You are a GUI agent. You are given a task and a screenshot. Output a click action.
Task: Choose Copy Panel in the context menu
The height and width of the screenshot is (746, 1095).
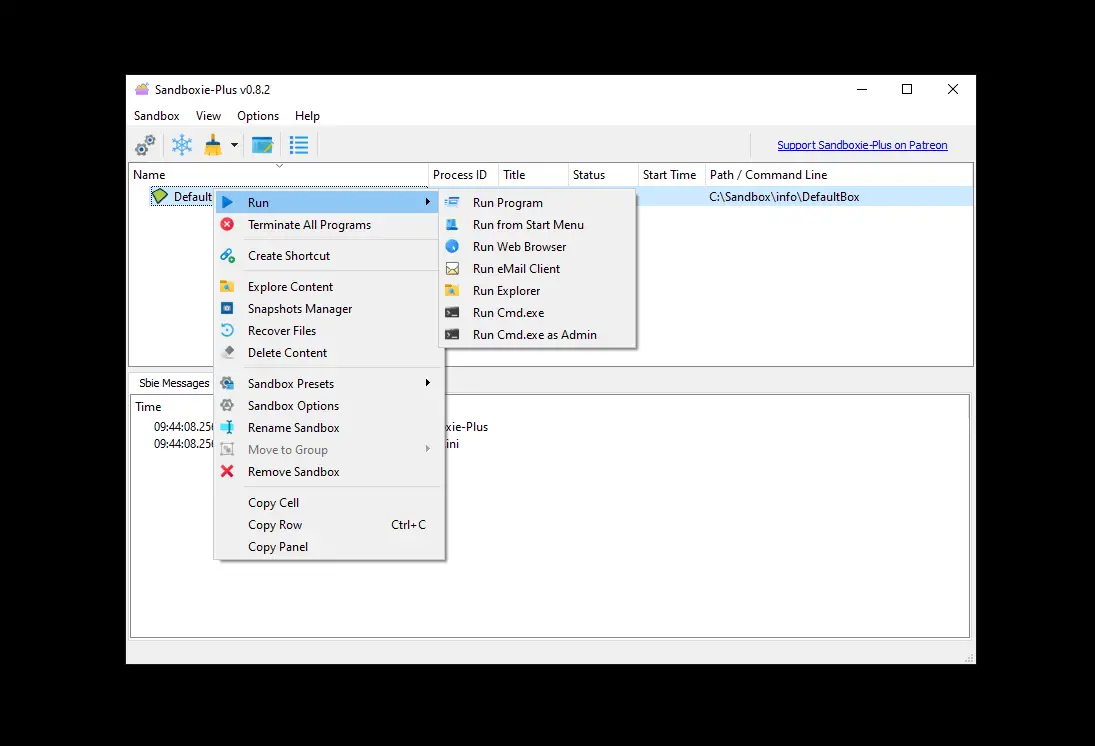(329, 546)
